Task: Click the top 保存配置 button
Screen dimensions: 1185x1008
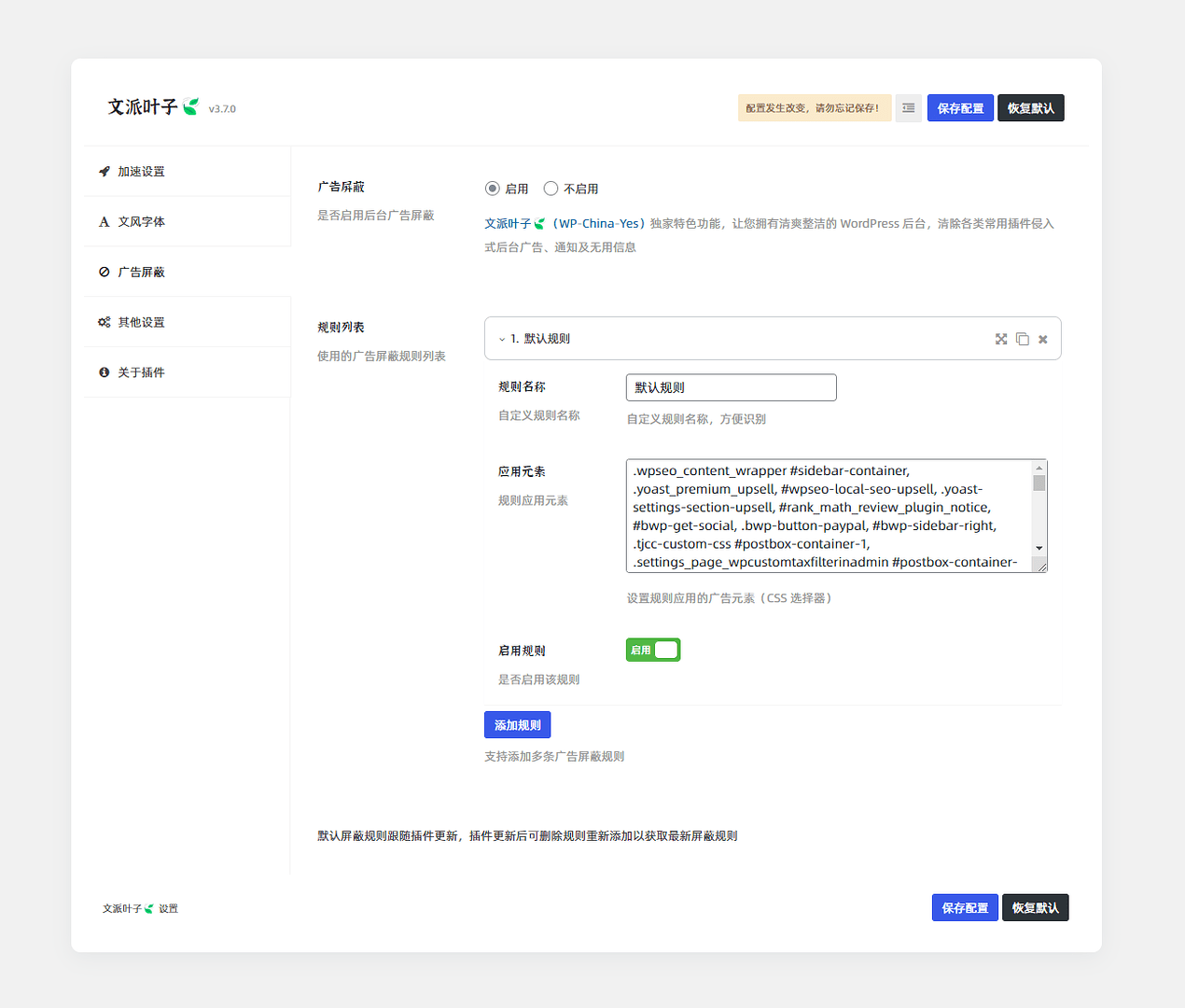Action: click(960, 108)
